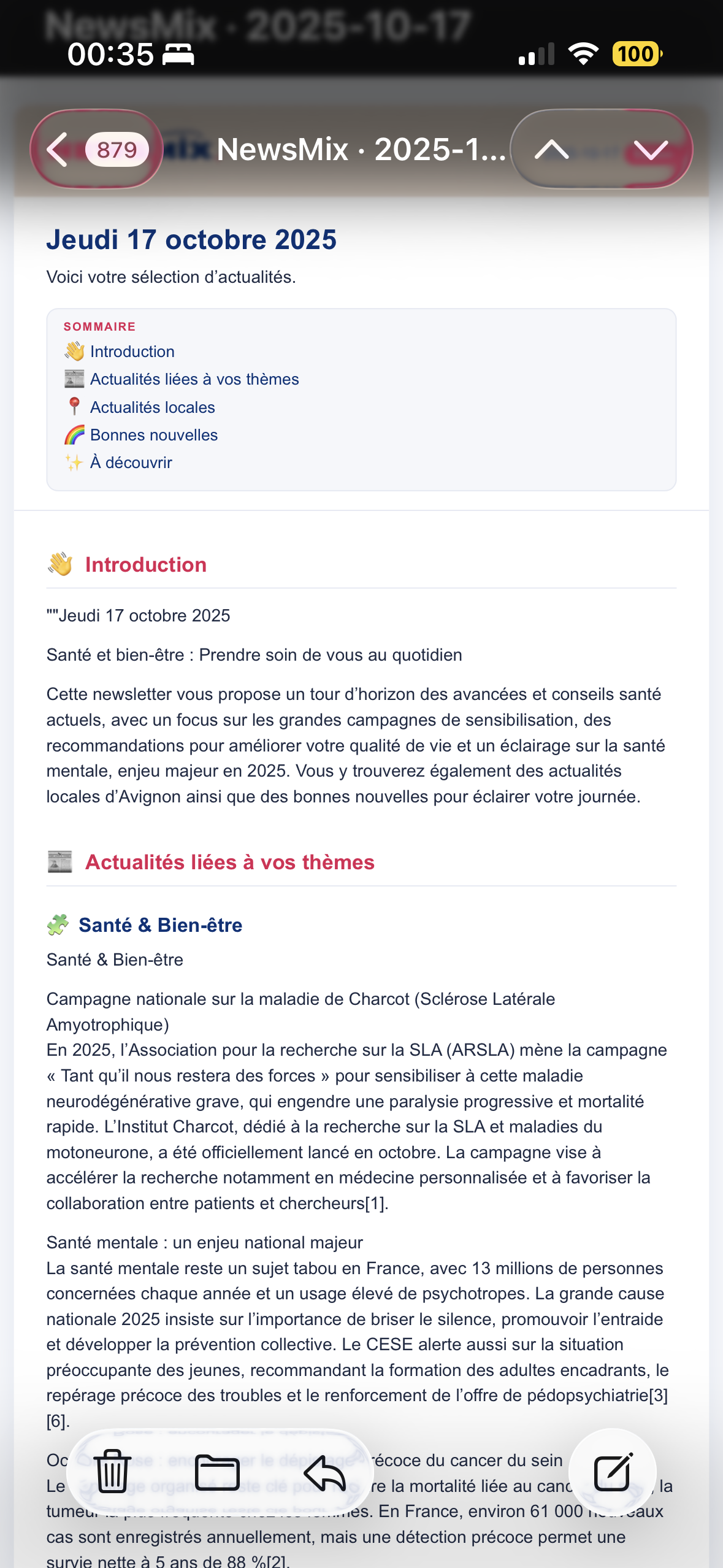Open the Introduction link in Sommaire
The width and height of the screenshot is (723, 1568).
pos(132,351)
